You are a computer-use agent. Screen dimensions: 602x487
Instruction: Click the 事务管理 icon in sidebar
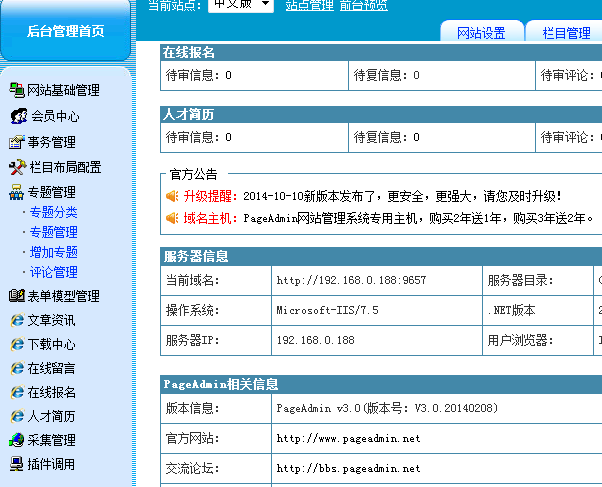coord(16,142)
